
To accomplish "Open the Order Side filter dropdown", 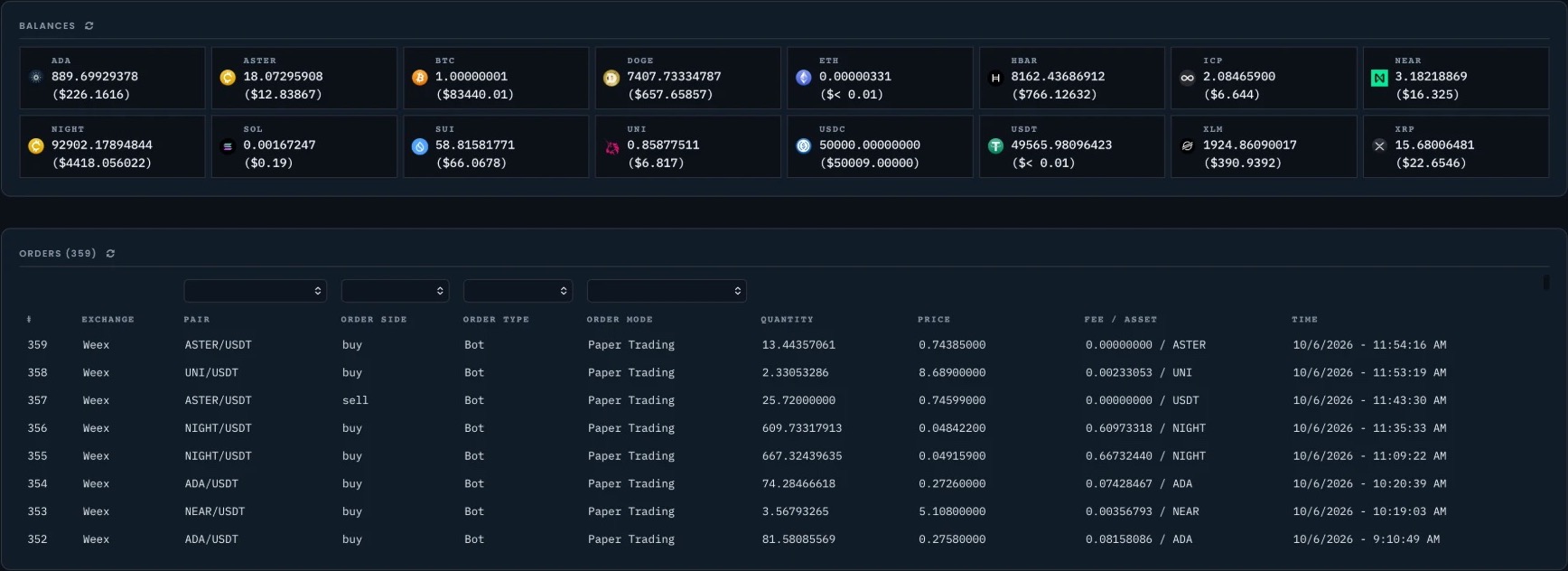I will point(396,290).
